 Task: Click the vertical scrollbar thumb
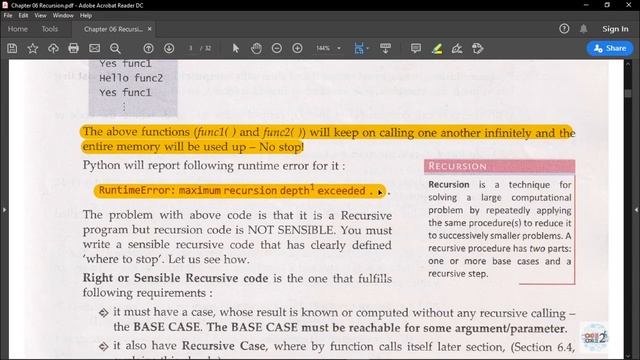tap(628, 93)
